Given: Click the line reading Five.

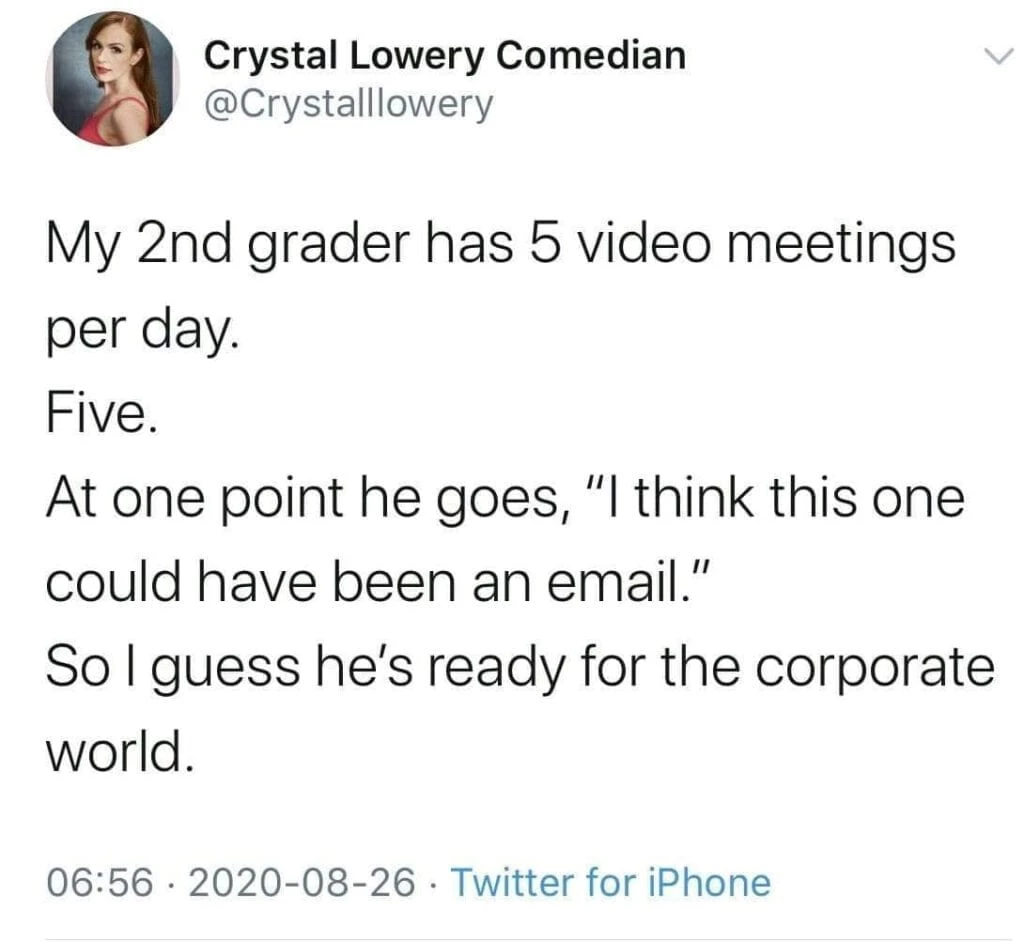Looking at the screenshot, I should click(97, 413).
